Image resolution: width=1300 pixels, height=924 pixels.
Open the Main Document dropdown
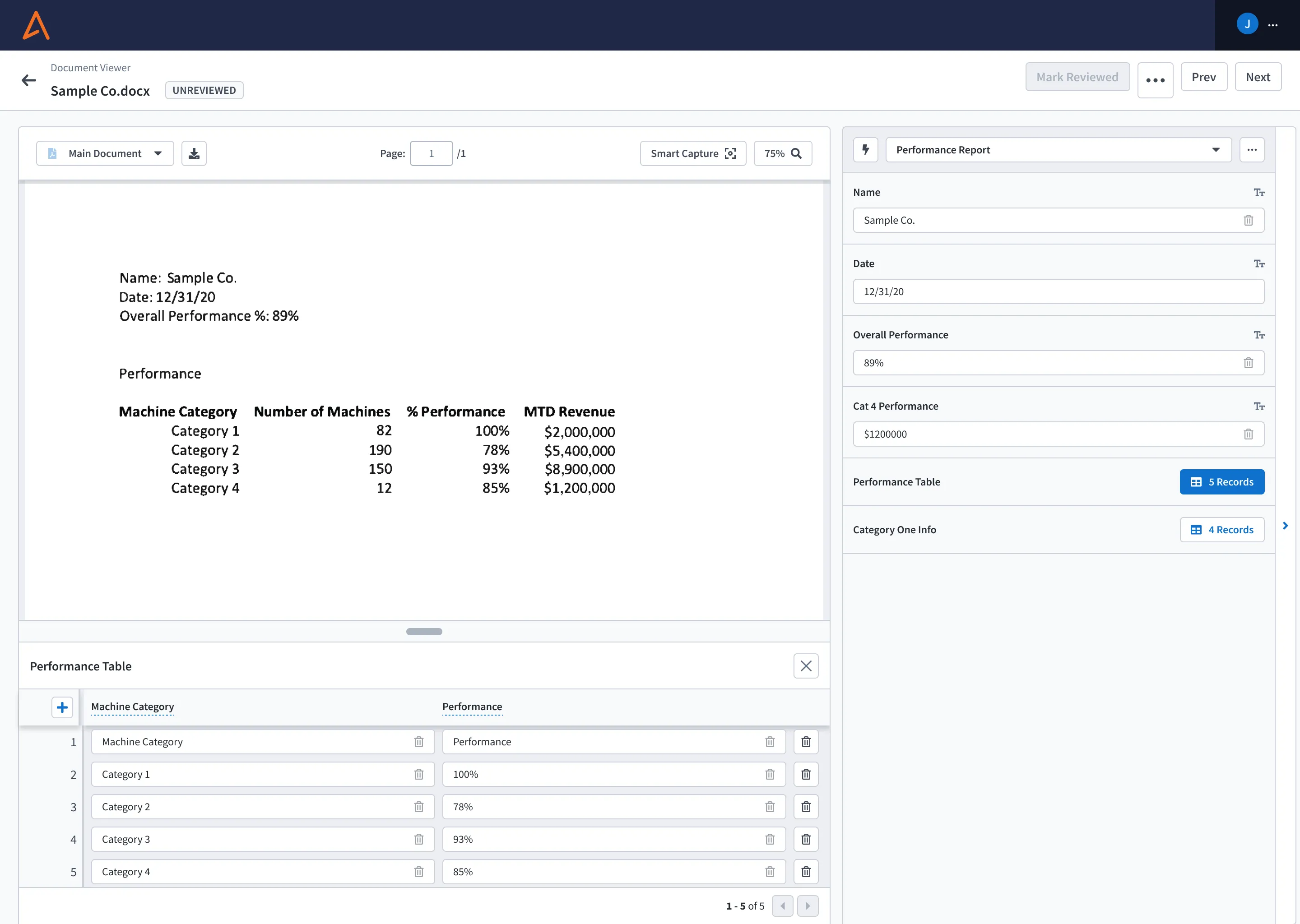tap(105, 153)
